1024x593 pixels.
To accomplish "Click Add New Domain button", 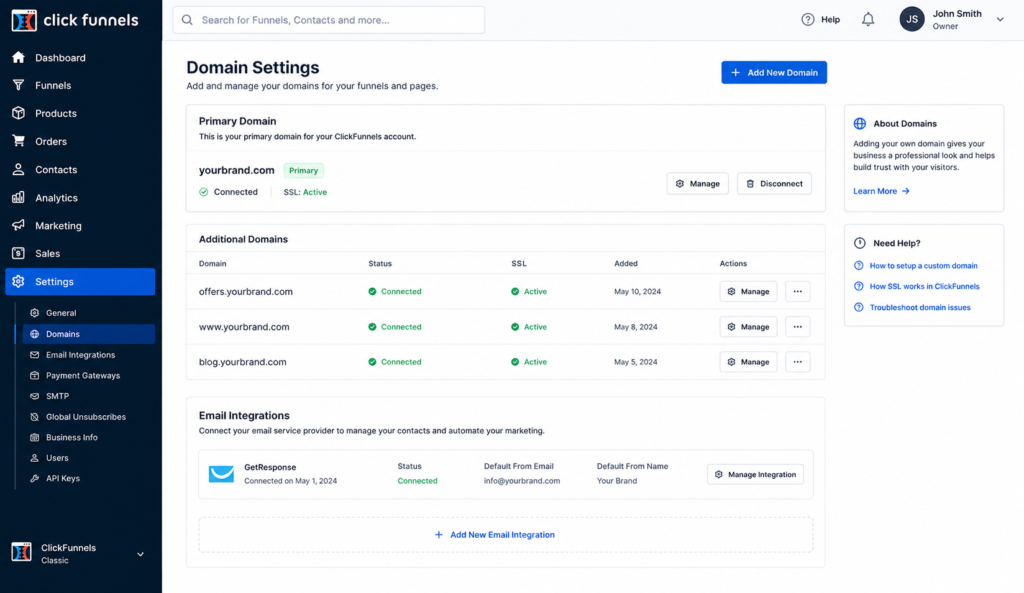I will [774, 72].
